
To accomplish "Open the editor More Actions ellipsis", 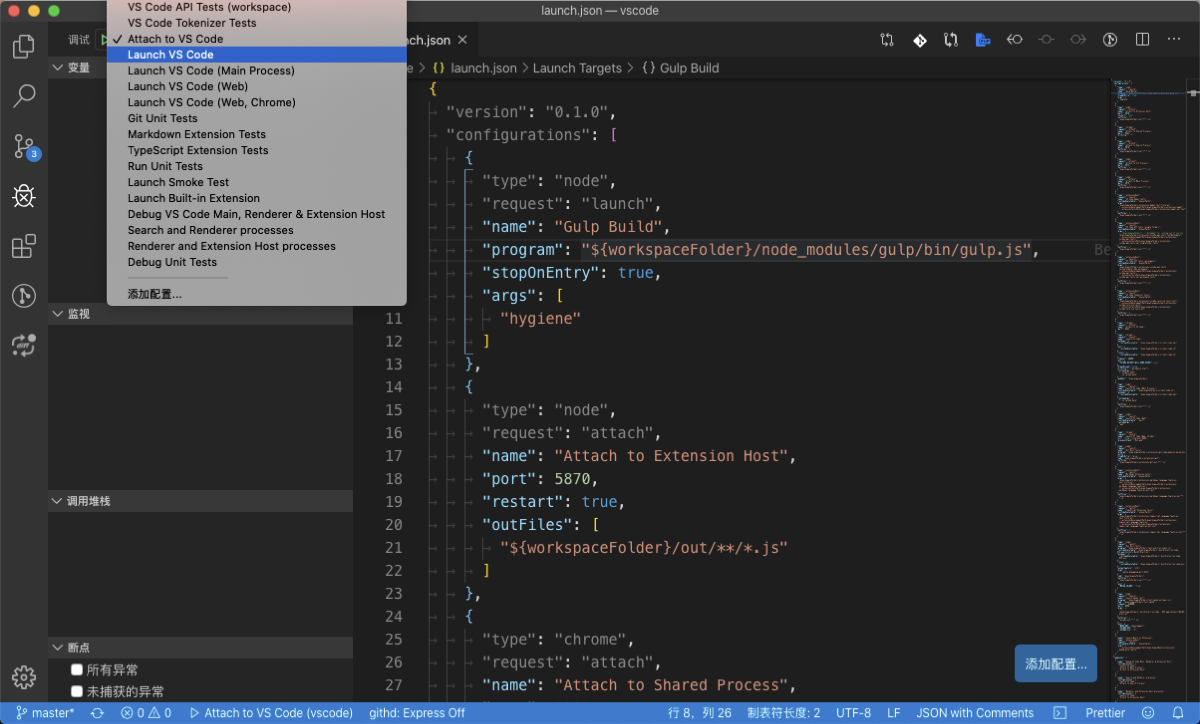I will (x=1174, y=40).
